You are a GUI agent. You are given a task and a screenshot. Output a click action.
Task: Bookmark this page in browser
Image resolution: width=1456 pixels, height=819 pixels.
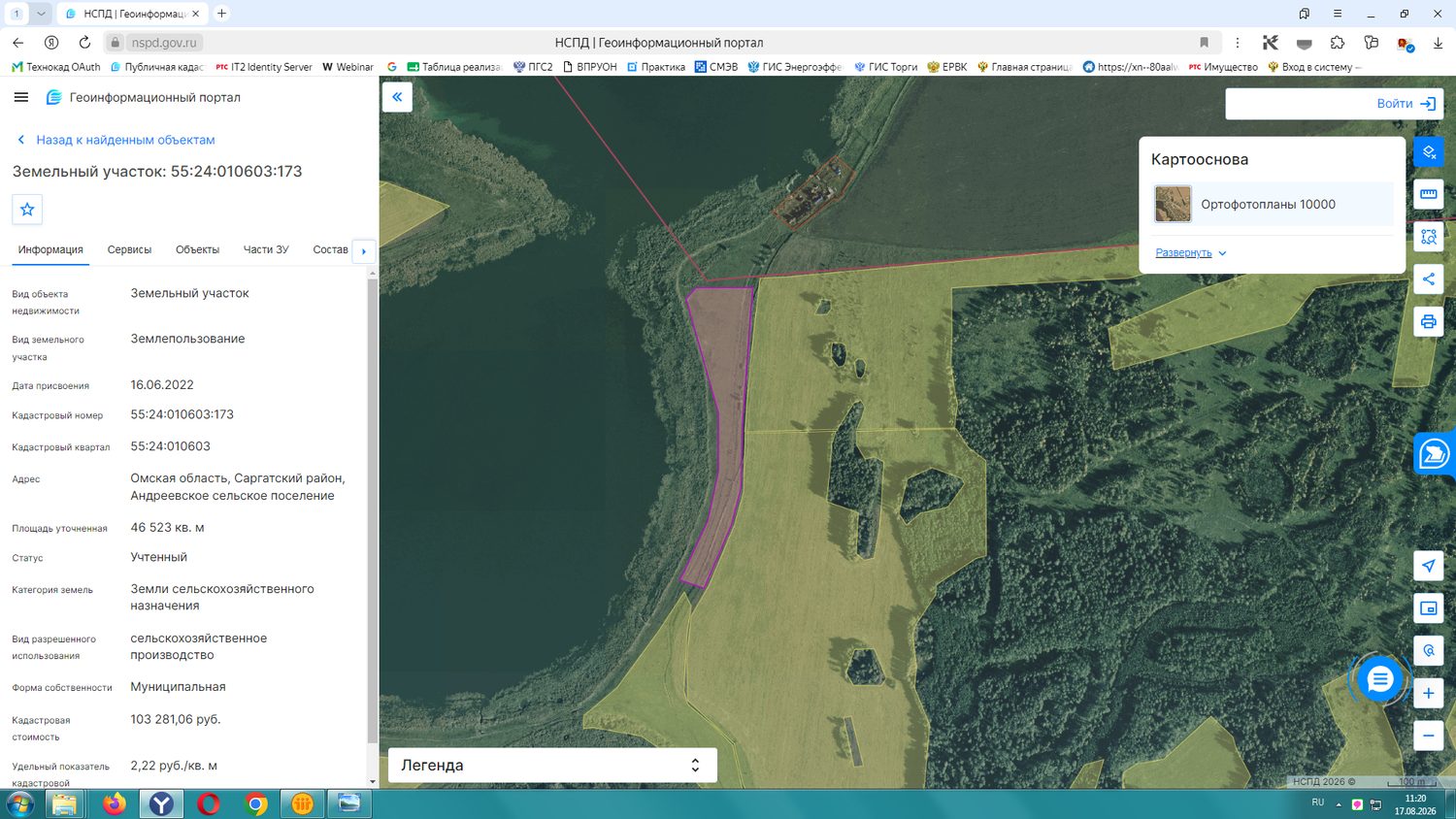click(x=1204, y=43)
